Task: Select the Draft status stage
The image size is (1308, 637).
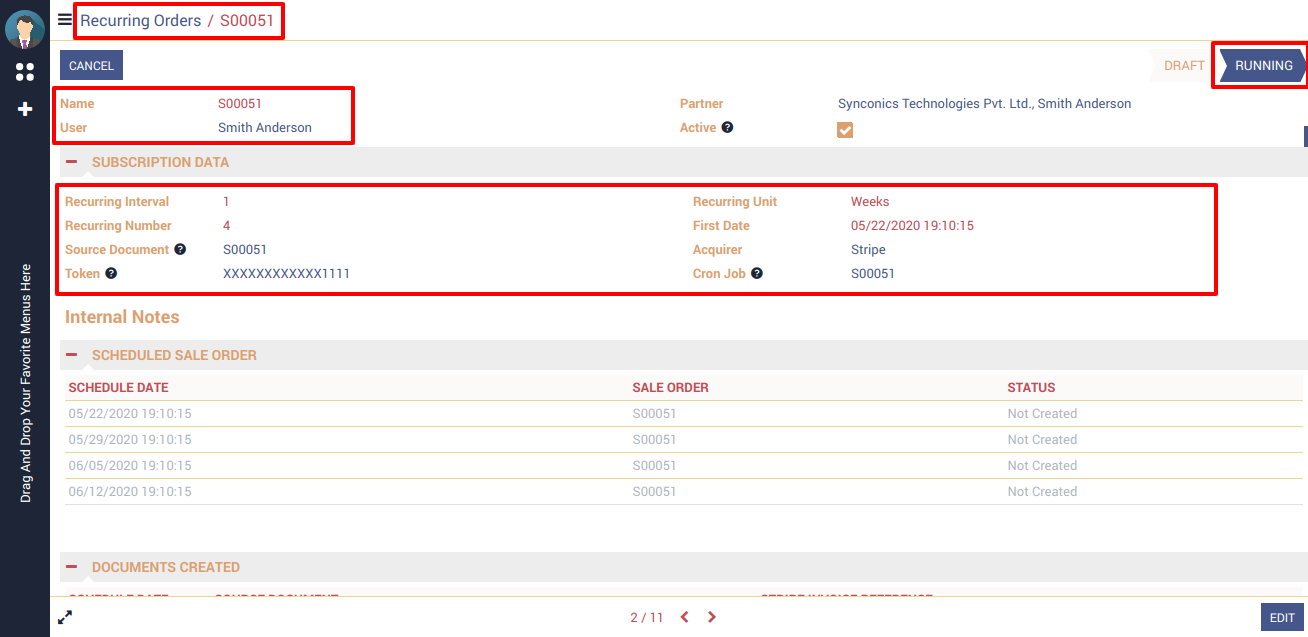Action: point(1184,66)
